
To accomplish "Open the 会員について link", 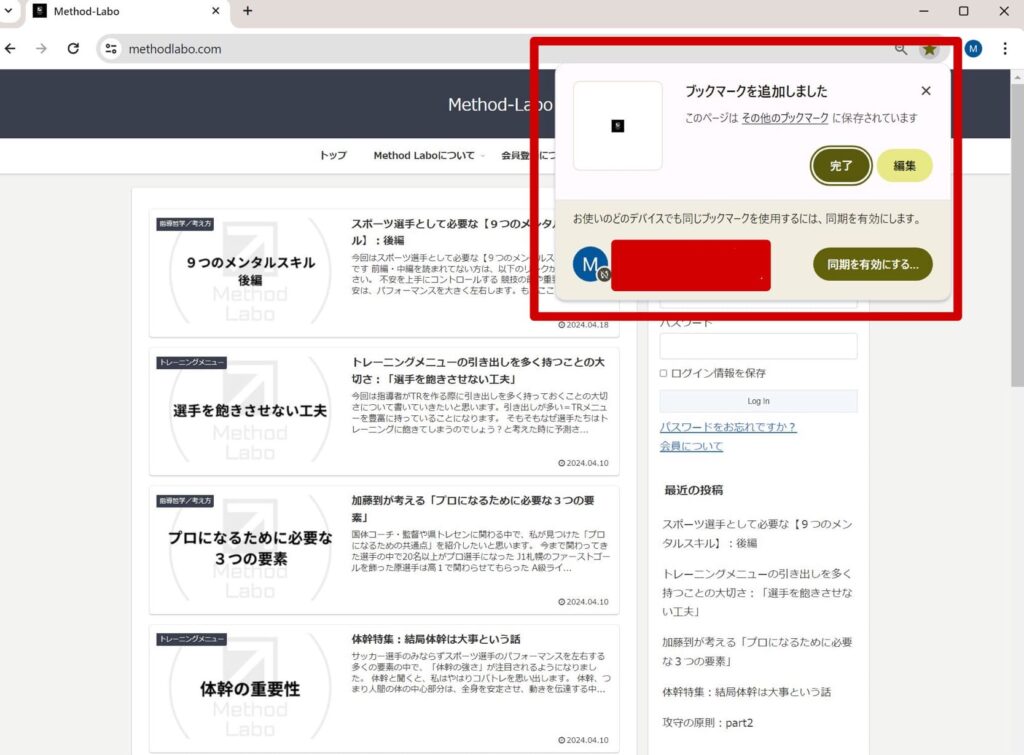I will pyautogui.click(x=691, y=446).
